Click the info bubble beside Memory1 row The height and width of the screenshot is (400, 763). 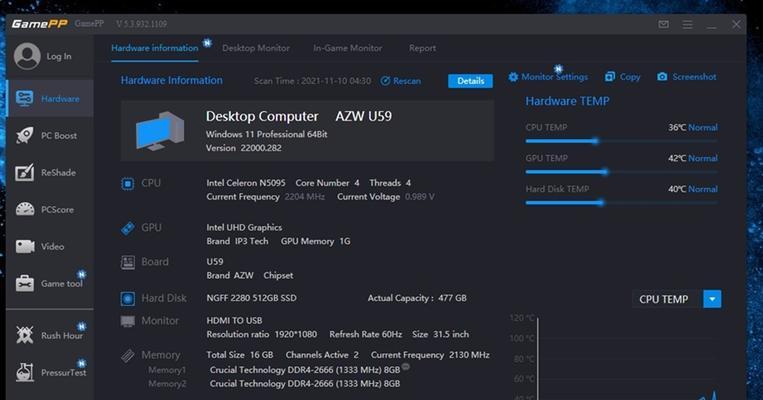[x=406, y=367]
